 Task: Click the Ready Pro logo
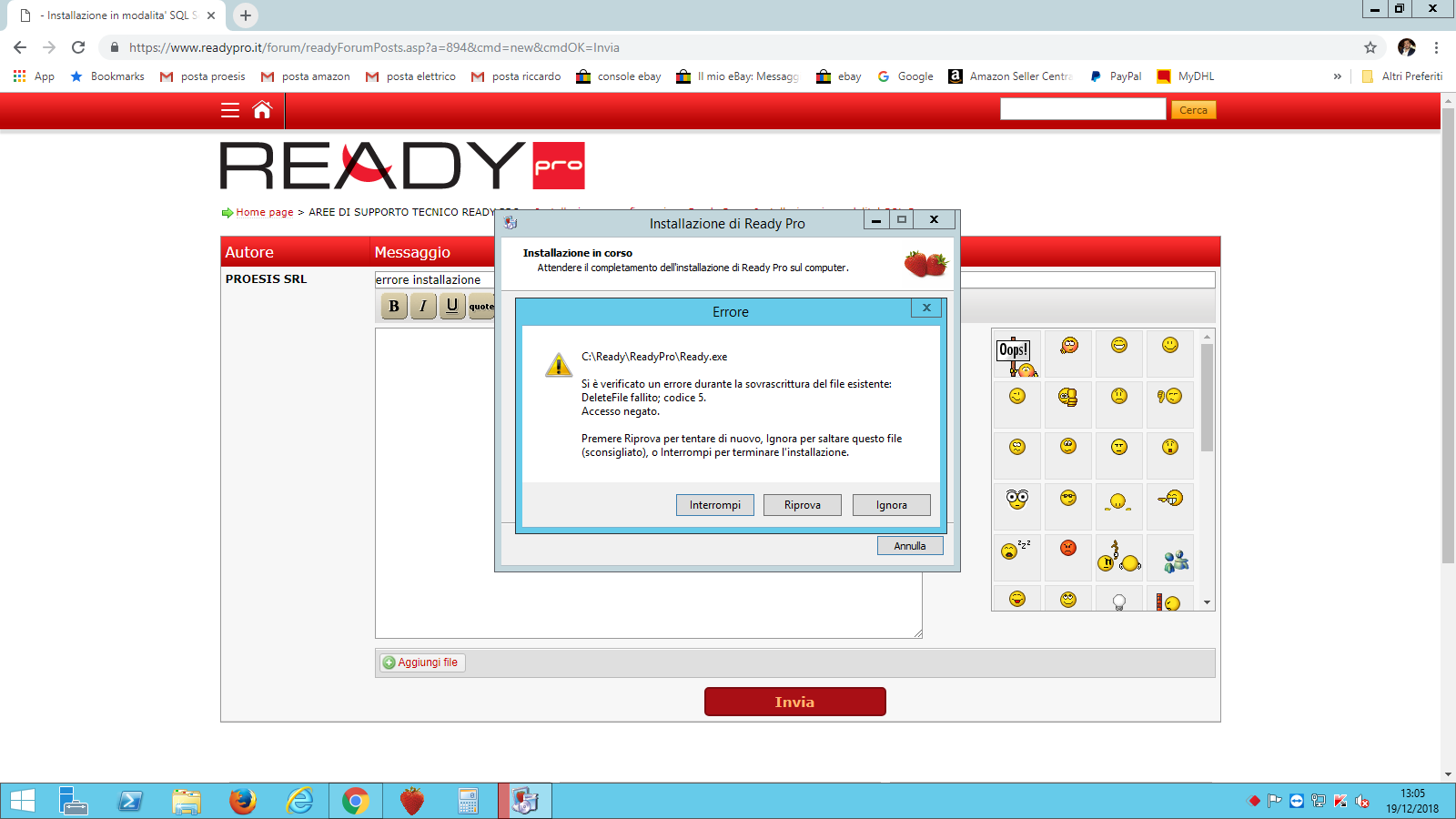click(402, 166)
